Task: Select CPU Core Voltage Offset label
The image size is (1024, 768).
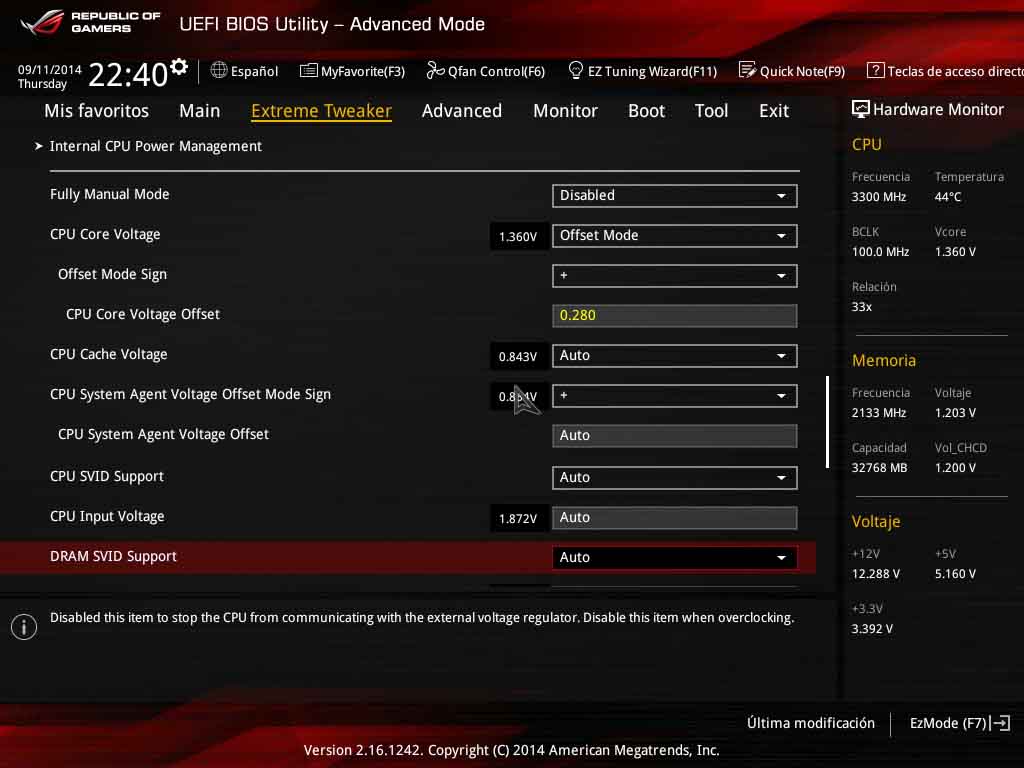Action: (x=143, y=314)
